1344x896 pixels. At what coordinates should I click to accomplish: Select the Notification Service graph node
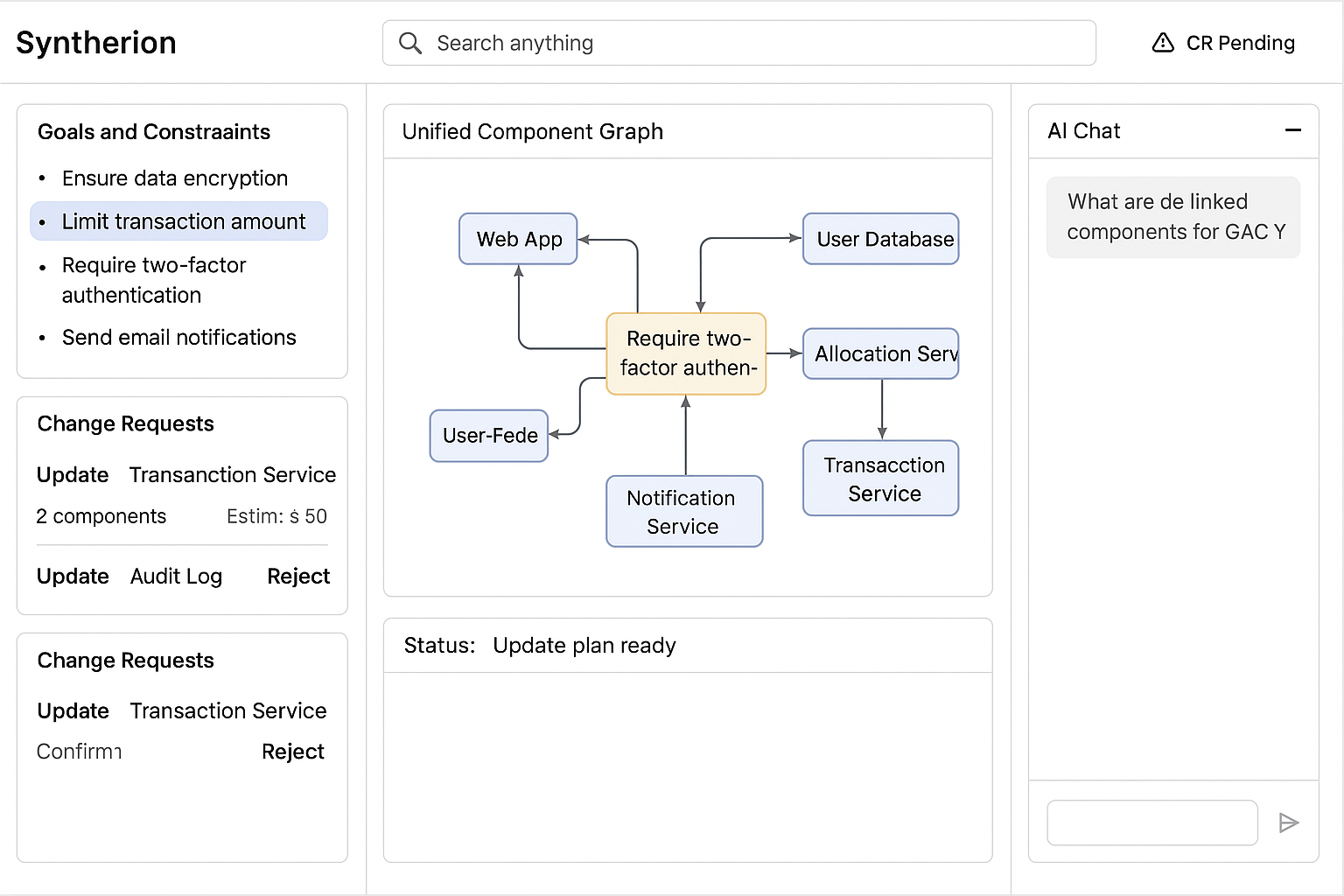(x=684, y=512)
